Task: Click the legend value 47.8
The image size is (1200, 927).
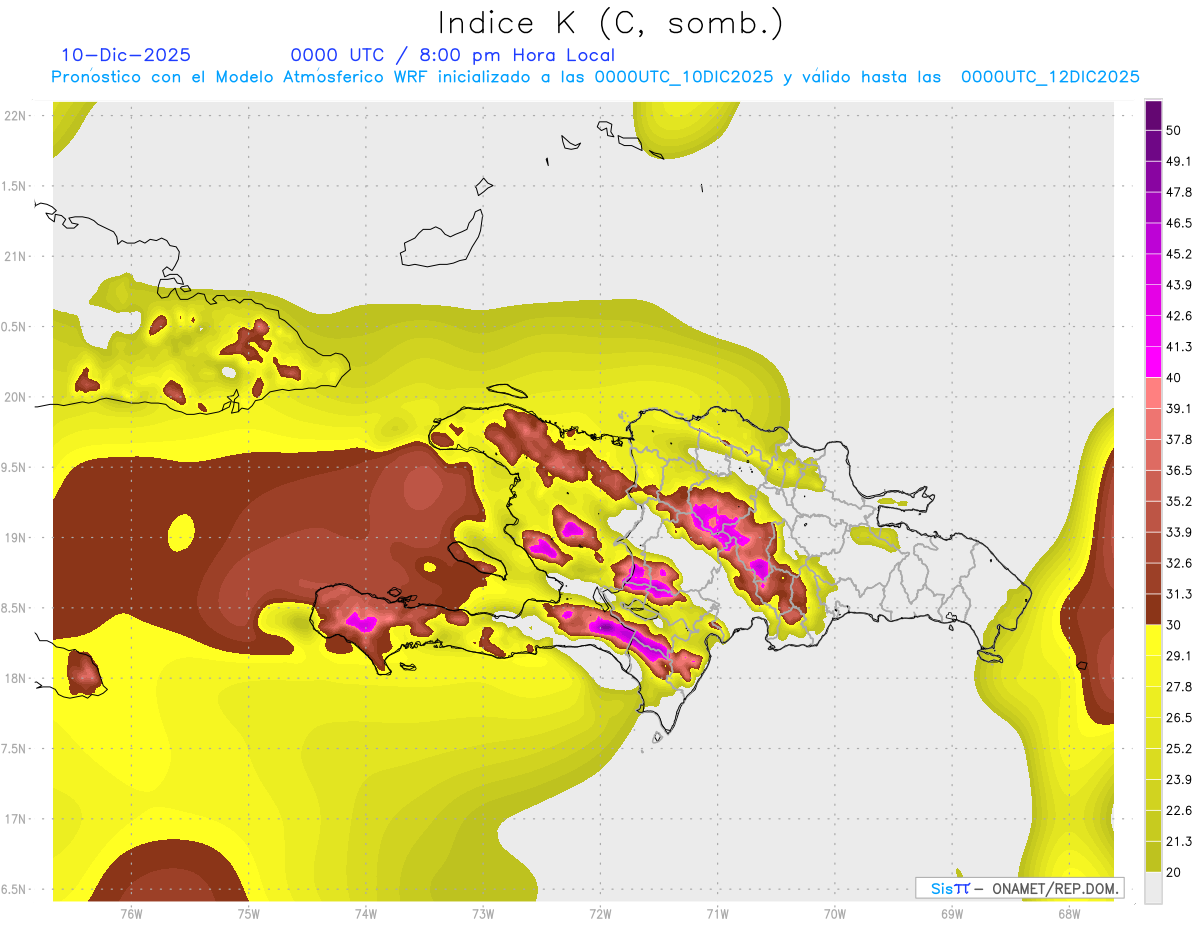Action: pos(1178,192)
